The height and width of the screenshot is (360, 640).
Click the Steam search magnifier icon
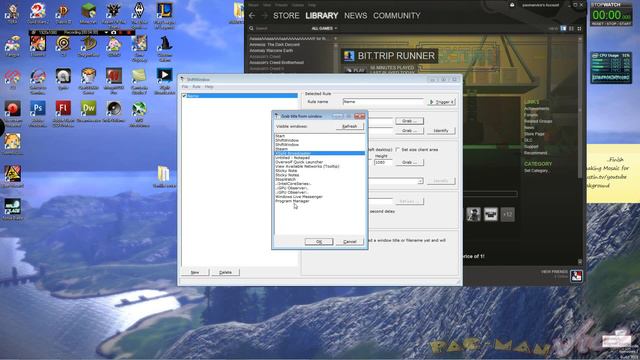click(x=251, y=29)
